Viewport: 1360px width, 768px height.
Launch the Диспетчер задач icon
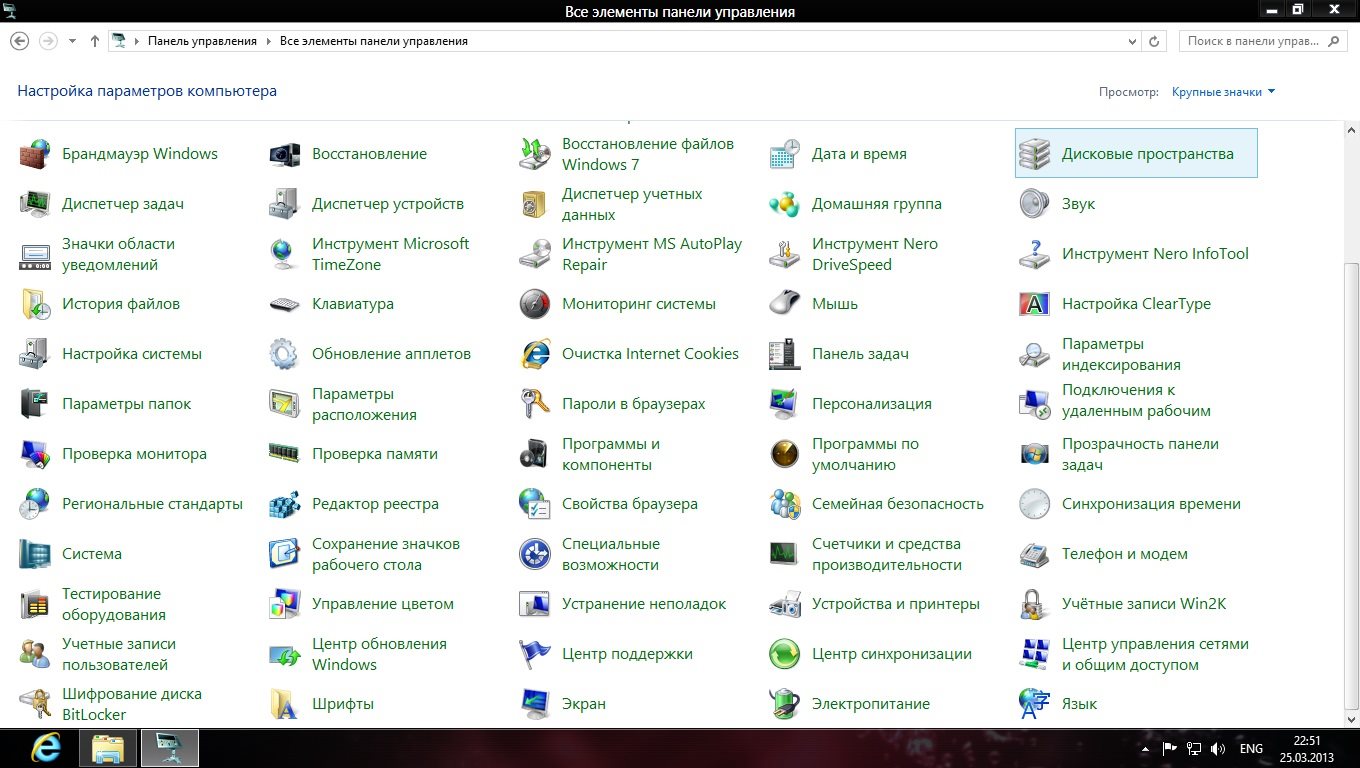(x=35, y=204)
